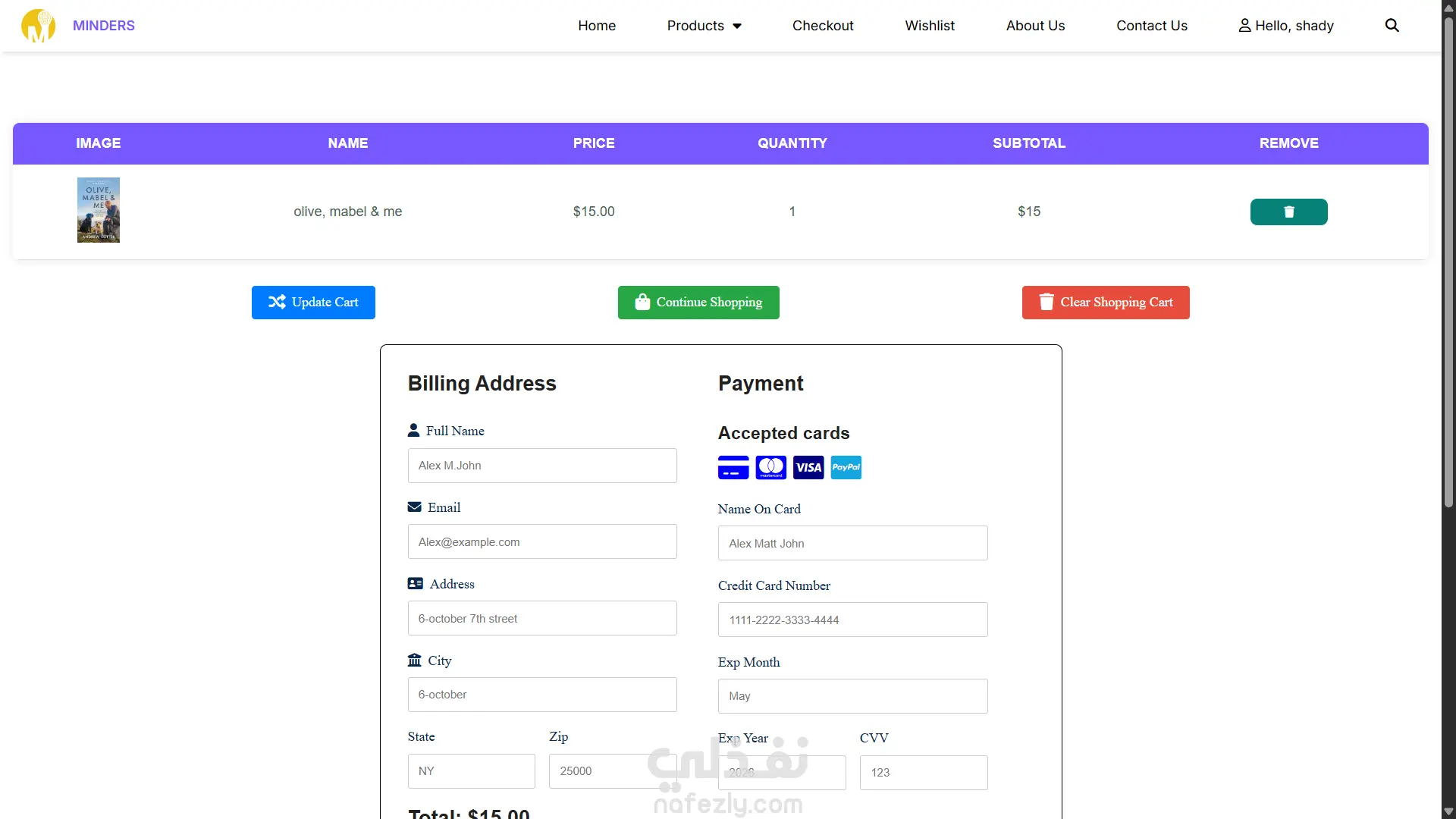
Task: Click the Exp Month input field
Action: [852, 696]
